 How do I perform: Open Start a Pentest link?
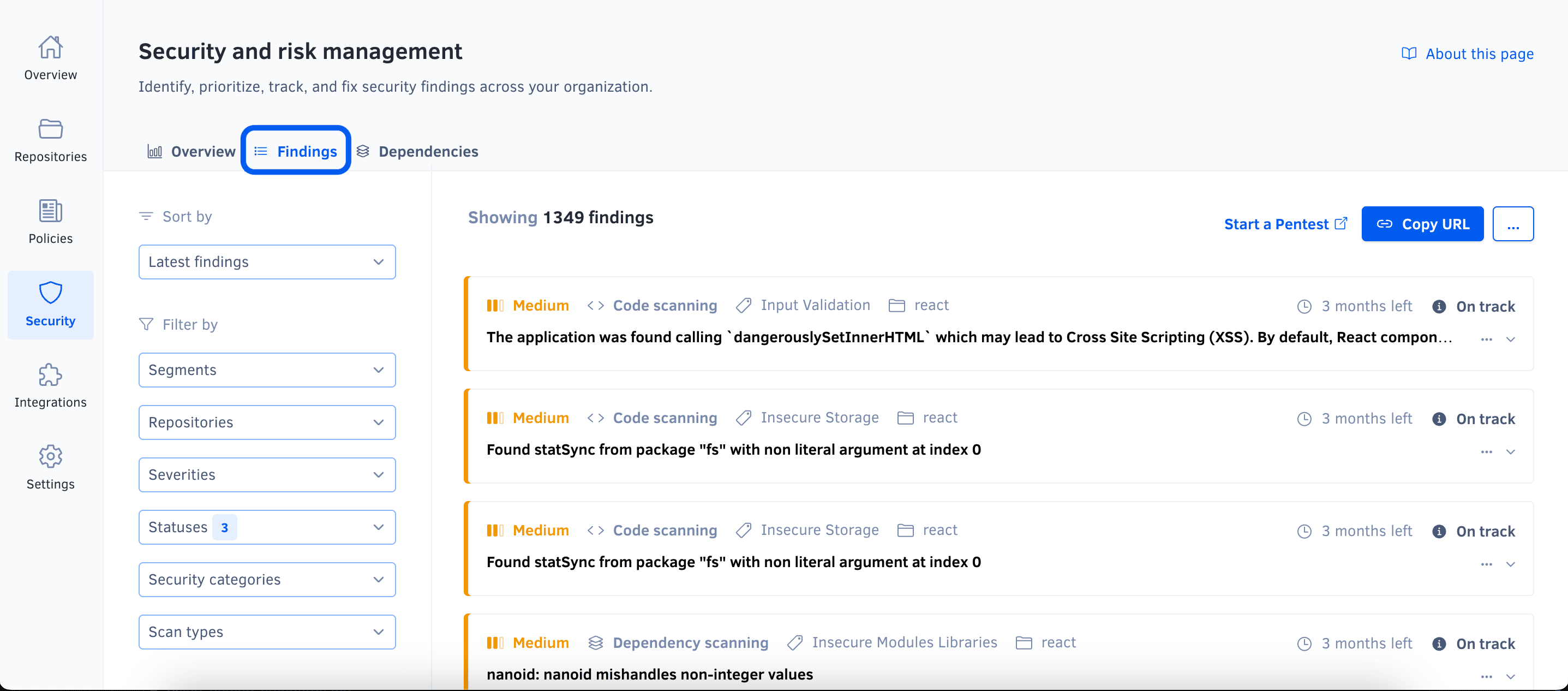pos(1284,223)
